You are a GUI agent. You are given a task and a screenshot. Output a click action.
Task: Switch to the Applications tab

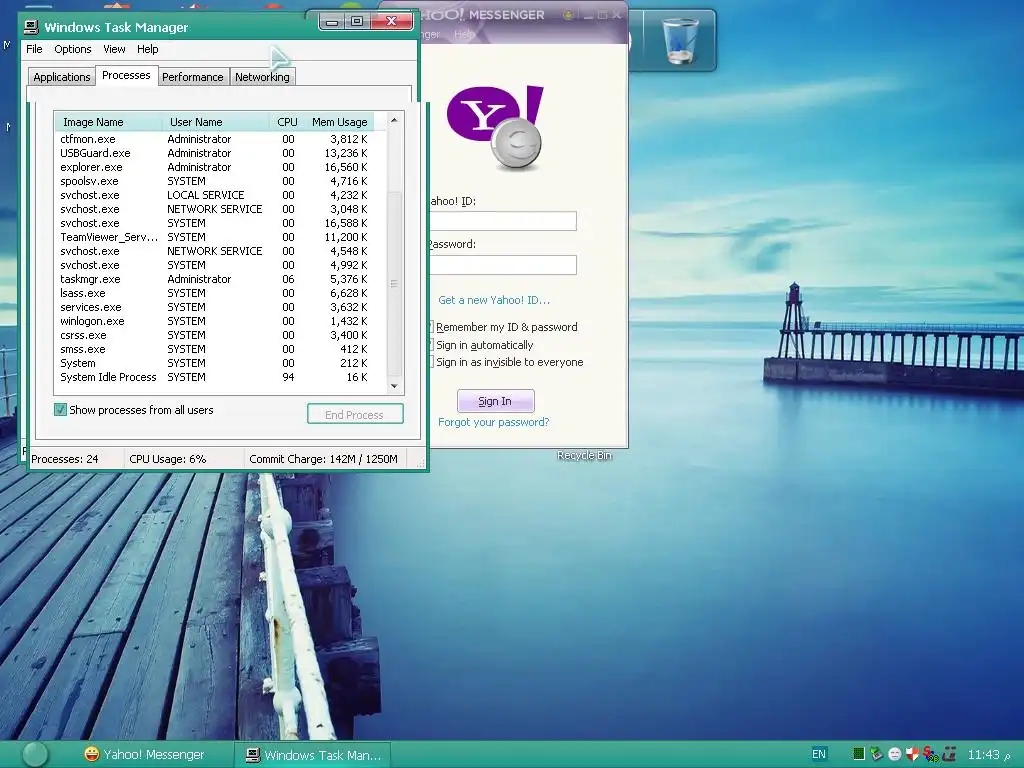pos(61,77)
